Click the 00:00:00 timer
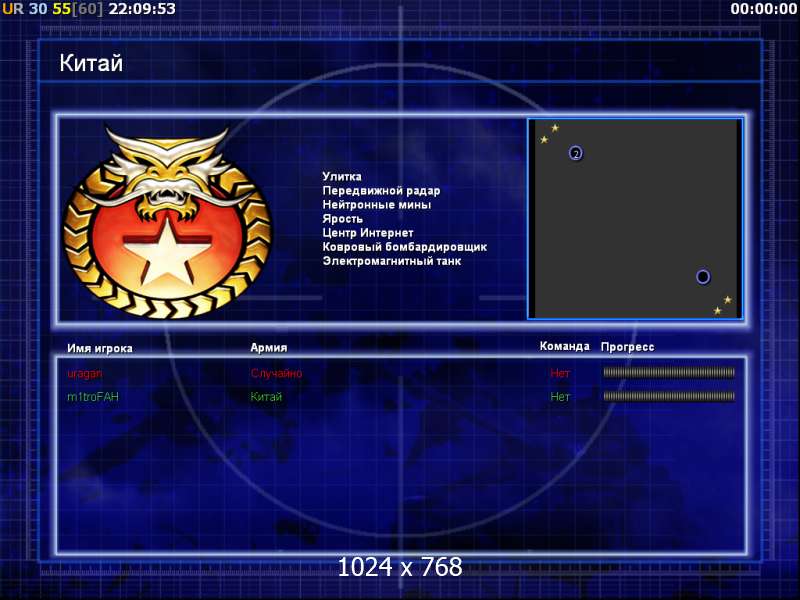The width and height of the screenshot is (800, 600). 763,9
